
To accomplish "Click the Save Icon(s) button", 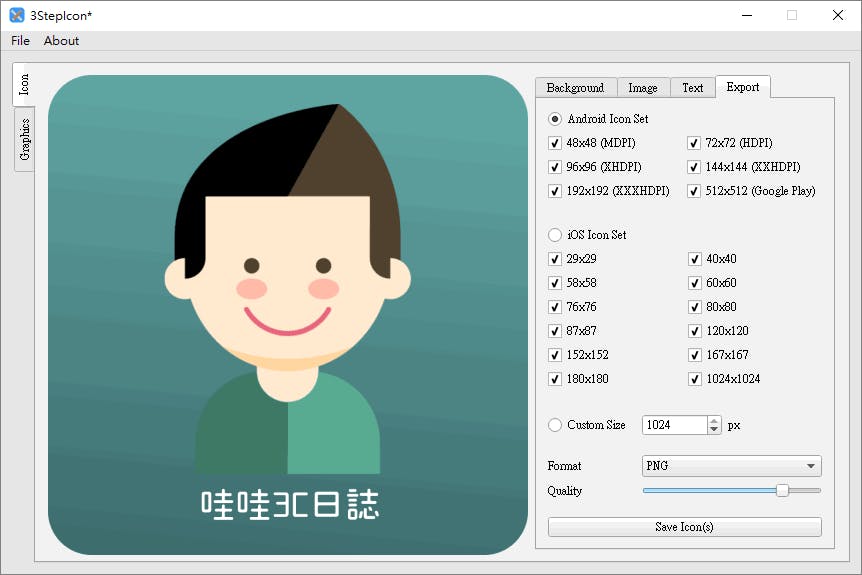I will pos(684,527).
